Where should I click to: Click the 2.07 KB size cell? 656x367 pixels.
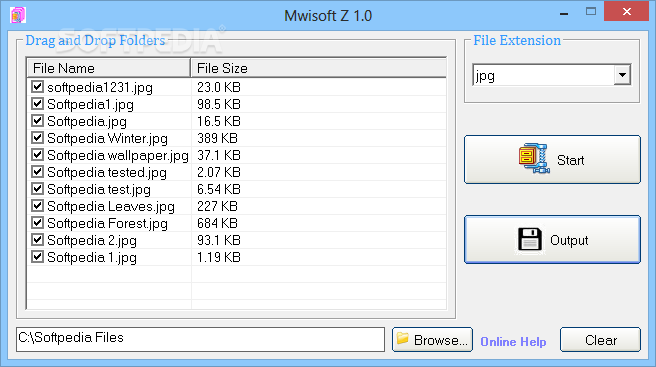(219, 172)
